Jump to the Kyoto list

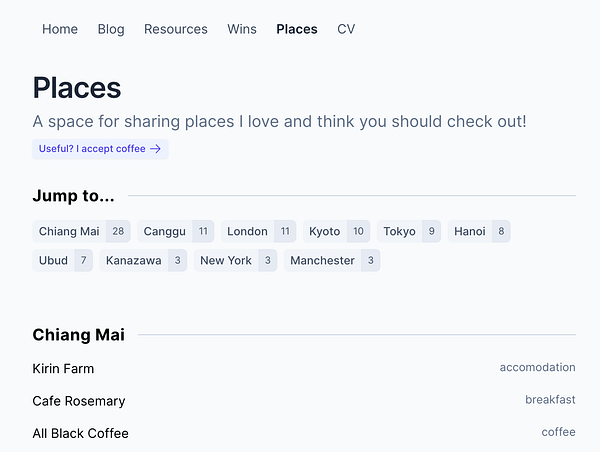point(336,231)
